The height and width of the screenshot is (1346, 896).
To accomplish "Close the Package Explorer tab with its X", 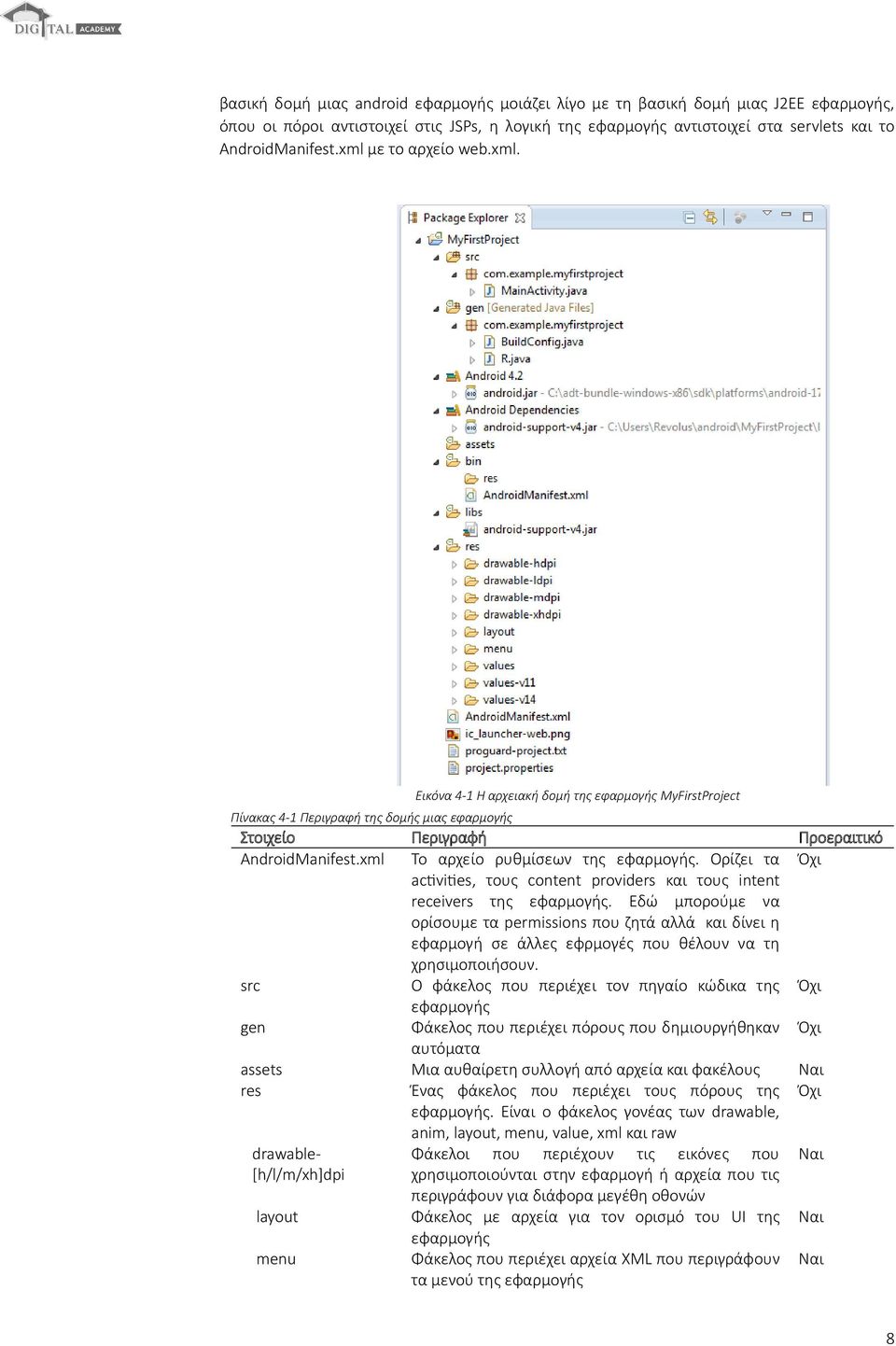I will pos(520,217).
